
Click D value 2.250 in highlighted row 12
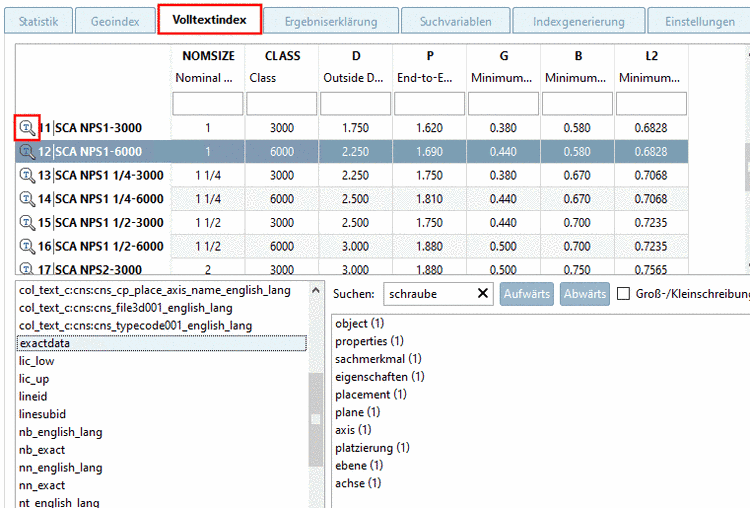click(x=355, y=152)
